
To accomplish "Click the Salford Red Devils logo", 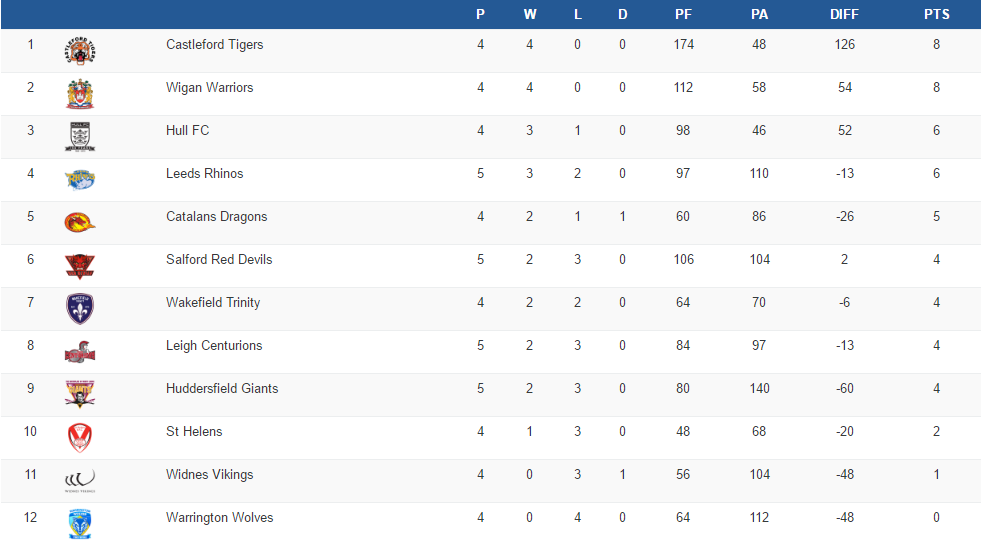I will click(x=80, y=266).
